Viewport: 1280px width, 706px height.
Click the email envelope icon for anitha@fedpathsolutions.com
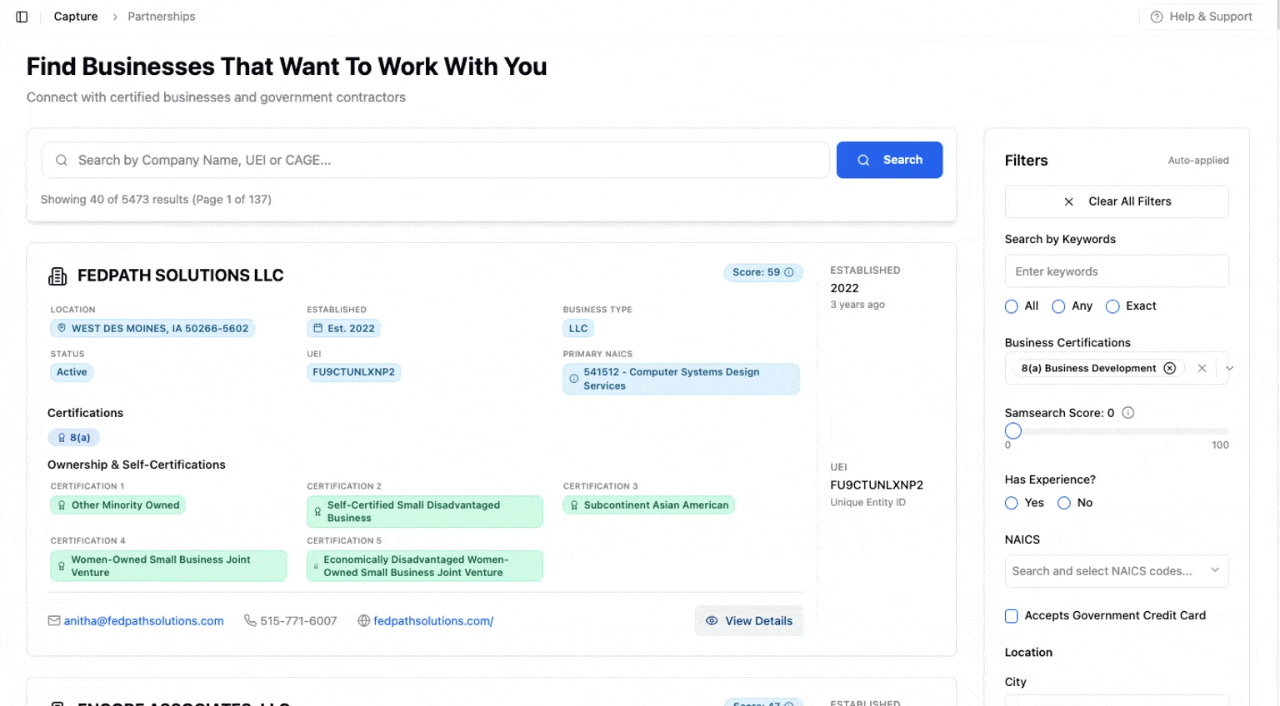(x=53, y=620)
